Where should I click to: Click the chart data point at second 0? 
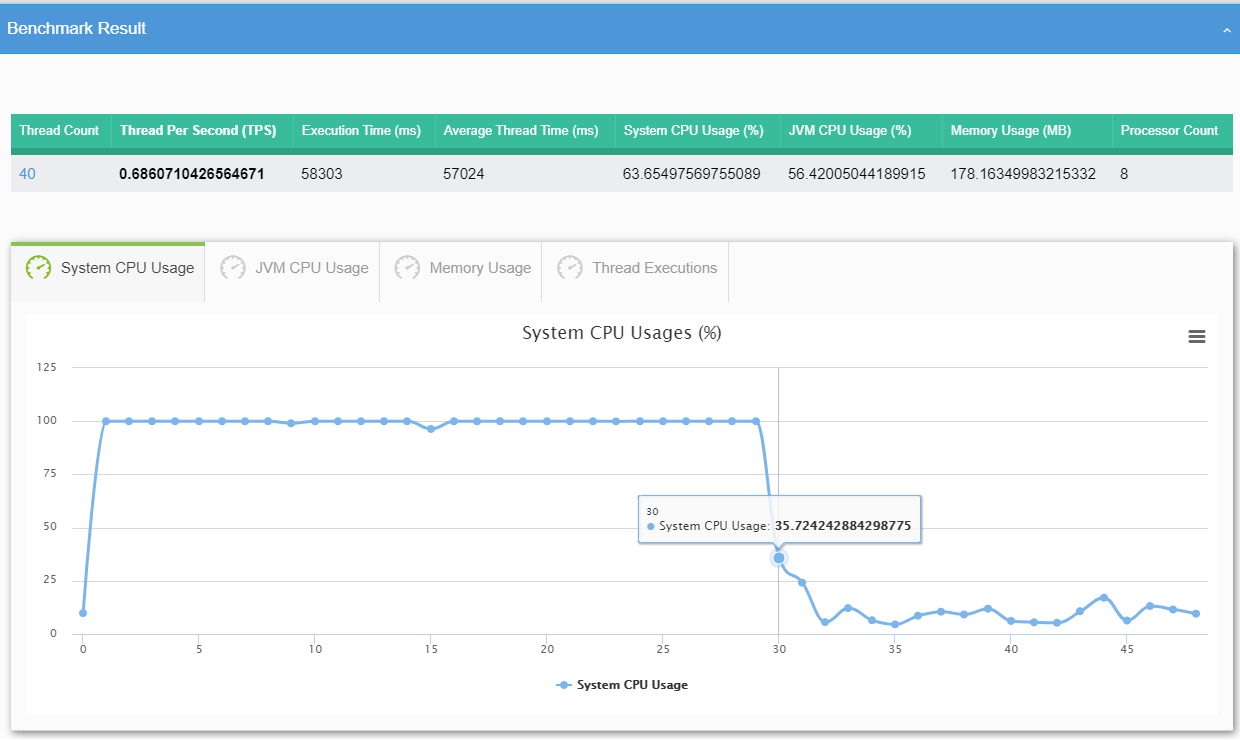click(x=83, y=613)
